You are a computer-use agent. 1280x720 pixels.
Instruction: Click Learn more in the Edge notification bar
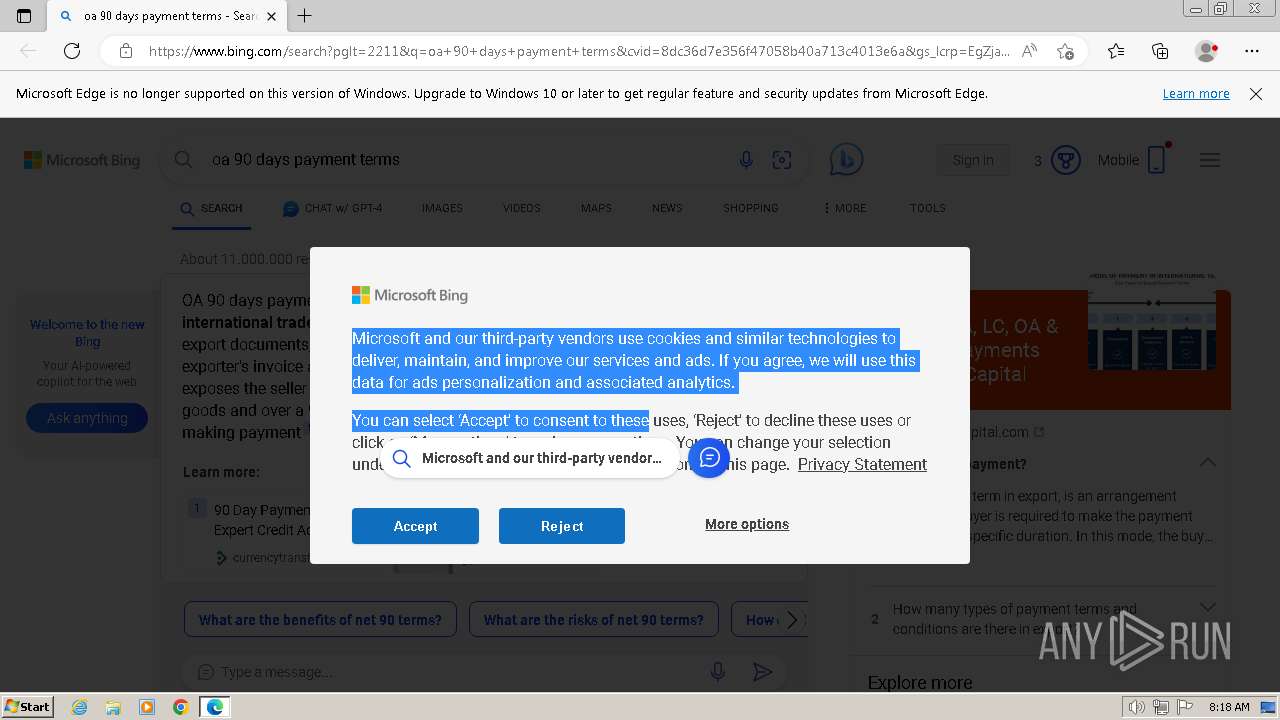pos(1196,93)
